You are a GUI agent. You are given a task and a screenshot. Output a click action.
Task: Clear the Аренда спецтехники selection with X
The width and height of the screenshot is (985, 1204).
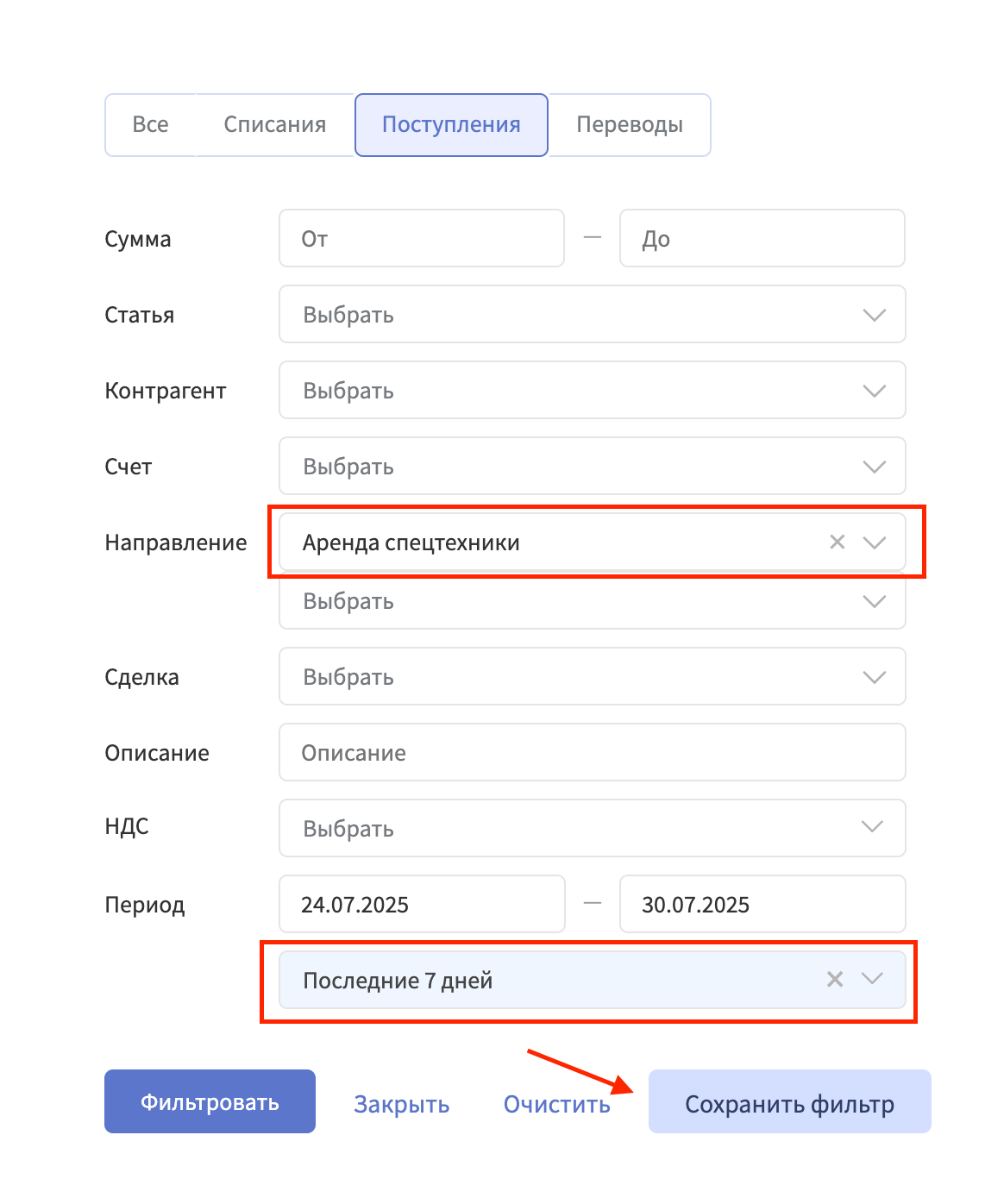point(837,542)
